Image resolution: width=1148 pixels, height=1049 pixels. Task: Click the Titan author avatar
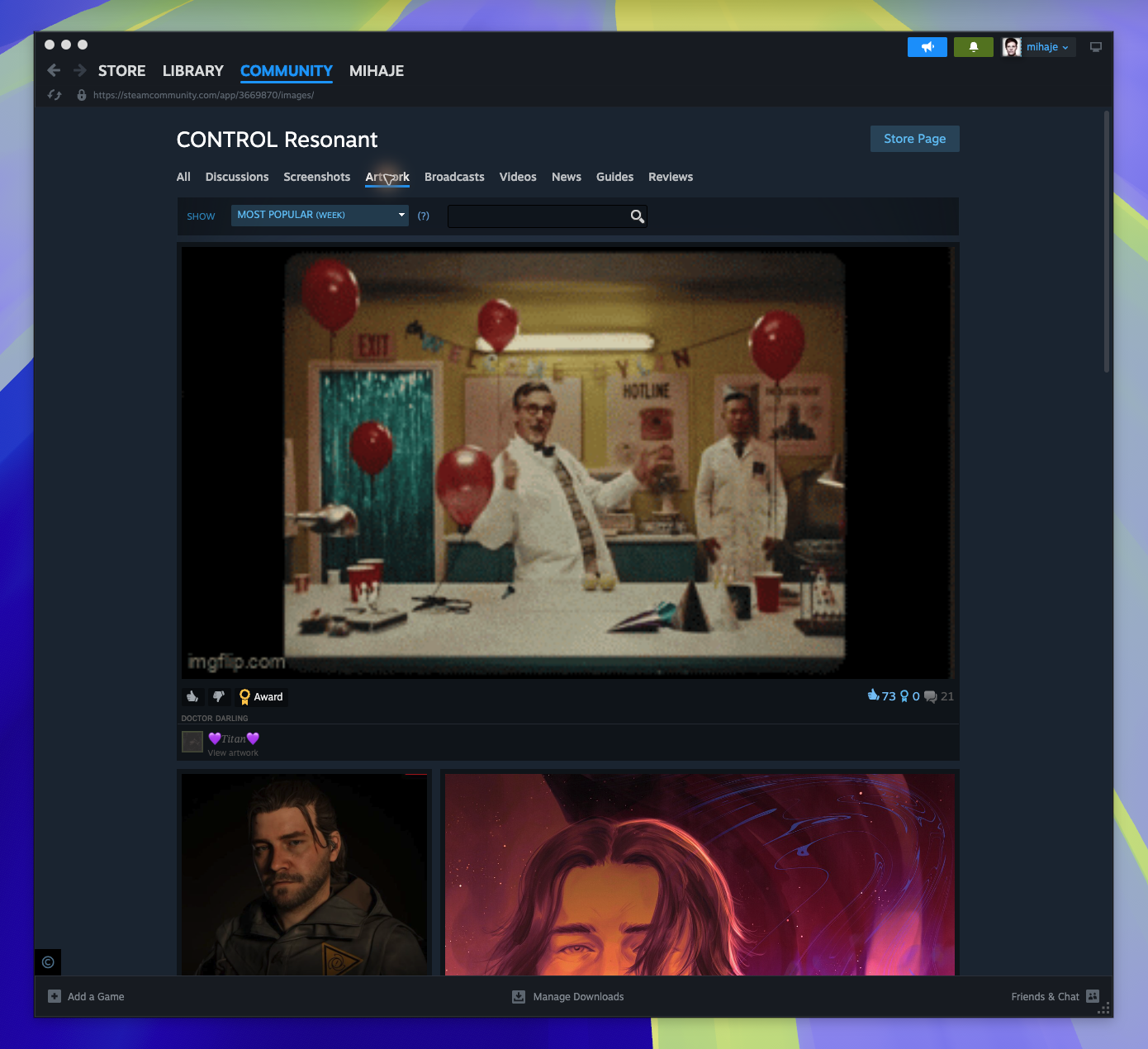pos(192,742)
